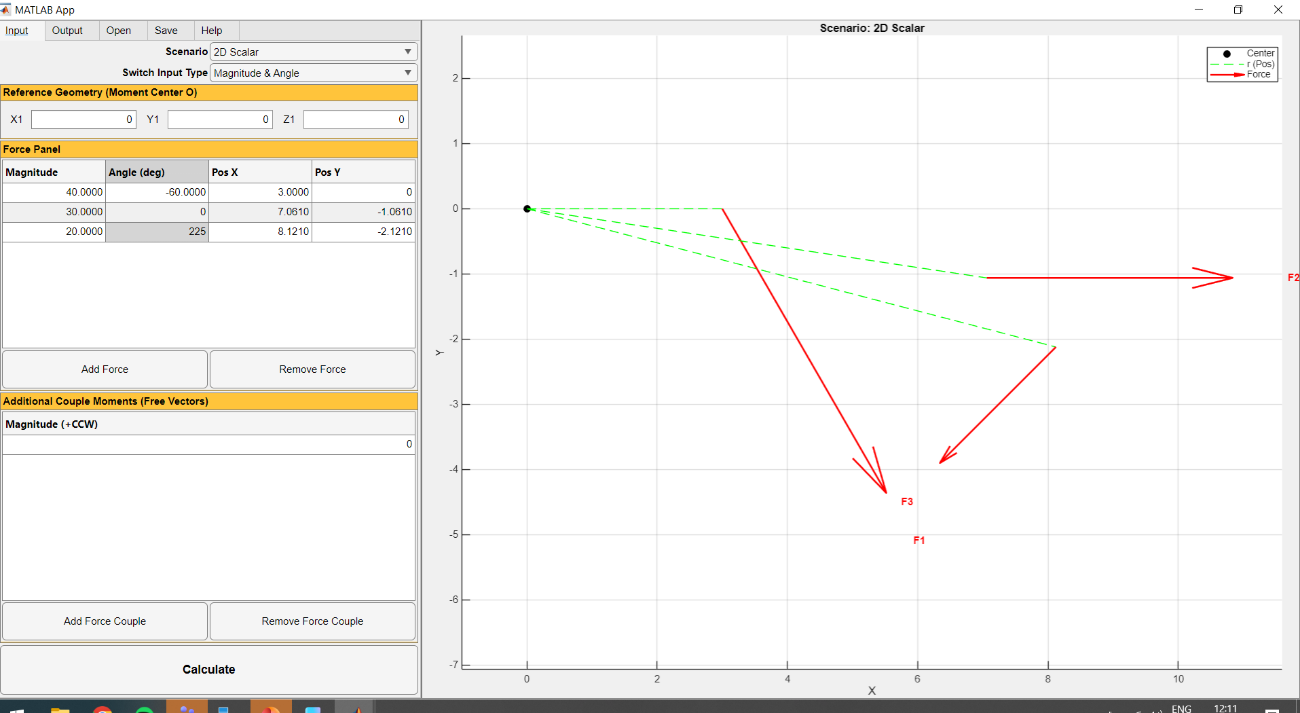Click the Z1 reference coordinate field
Image resolution: width=1300 pixels, height=713 pixels.
[x=355, y=119]
